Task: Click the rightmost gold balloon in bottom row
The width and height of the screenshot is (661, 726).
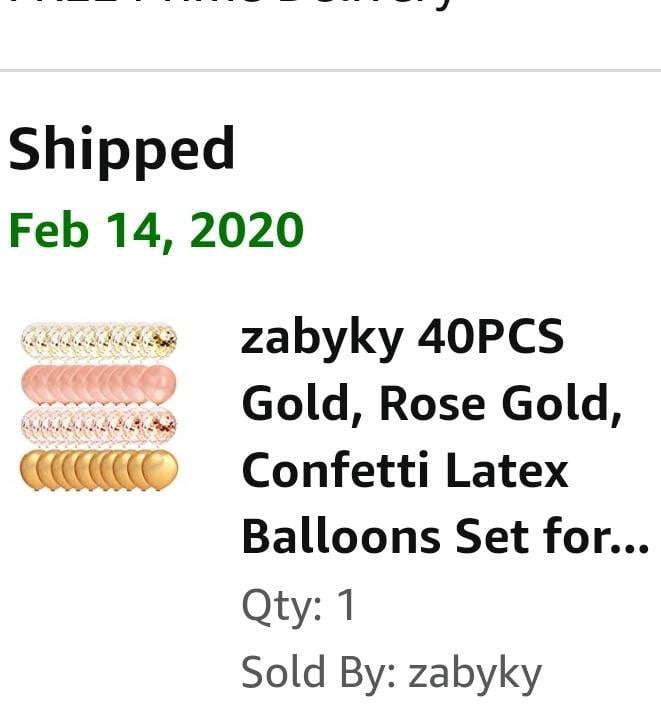Action: click(x=160, y=469)
